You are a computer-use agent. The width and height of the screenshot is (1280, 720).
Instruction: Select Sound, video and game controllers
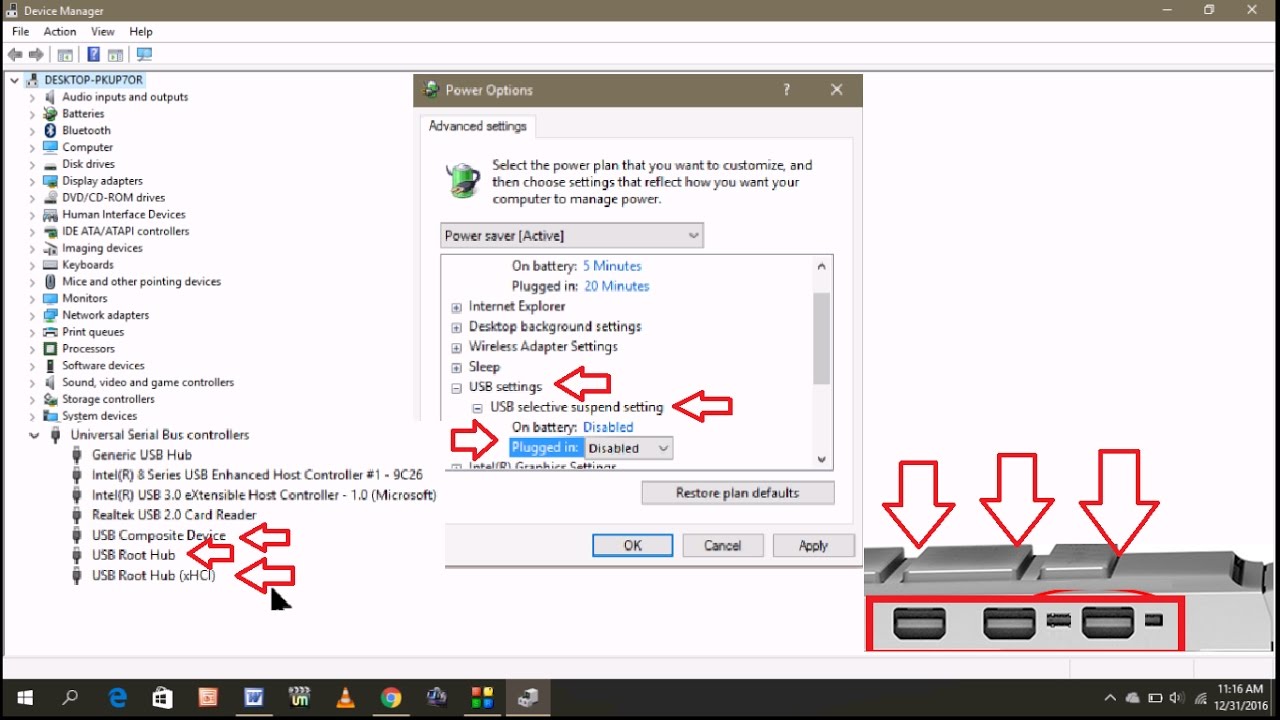click(x=148, y=382)
